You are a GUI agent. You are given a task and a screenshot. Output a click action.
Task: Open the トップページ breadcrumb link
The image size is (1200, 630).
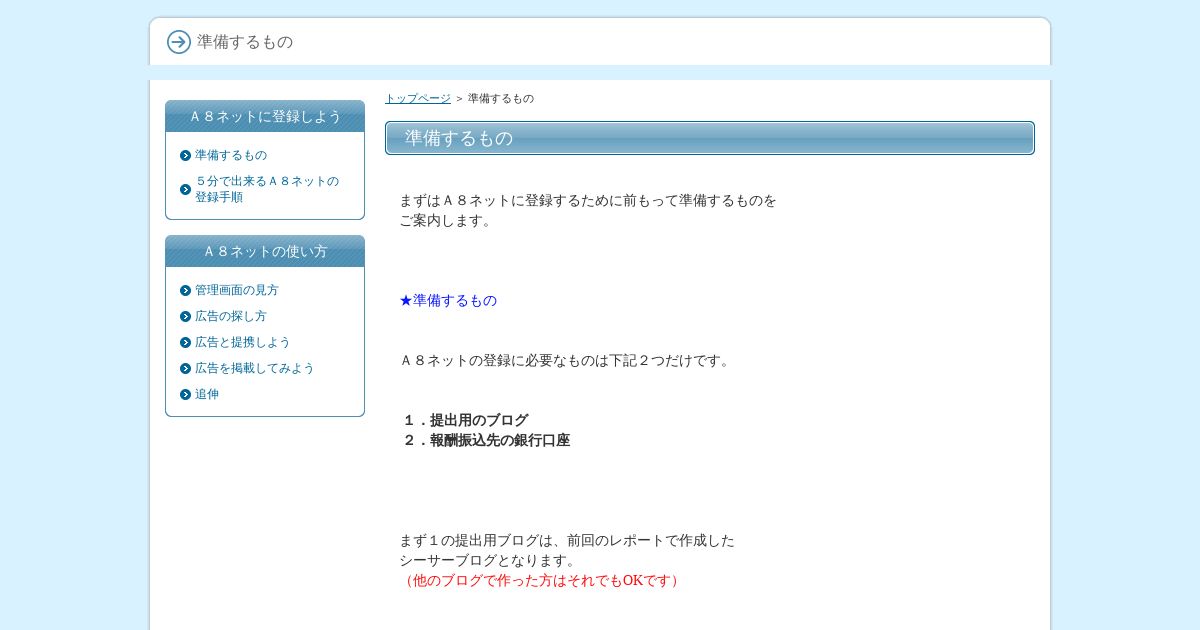coord(418,98)
